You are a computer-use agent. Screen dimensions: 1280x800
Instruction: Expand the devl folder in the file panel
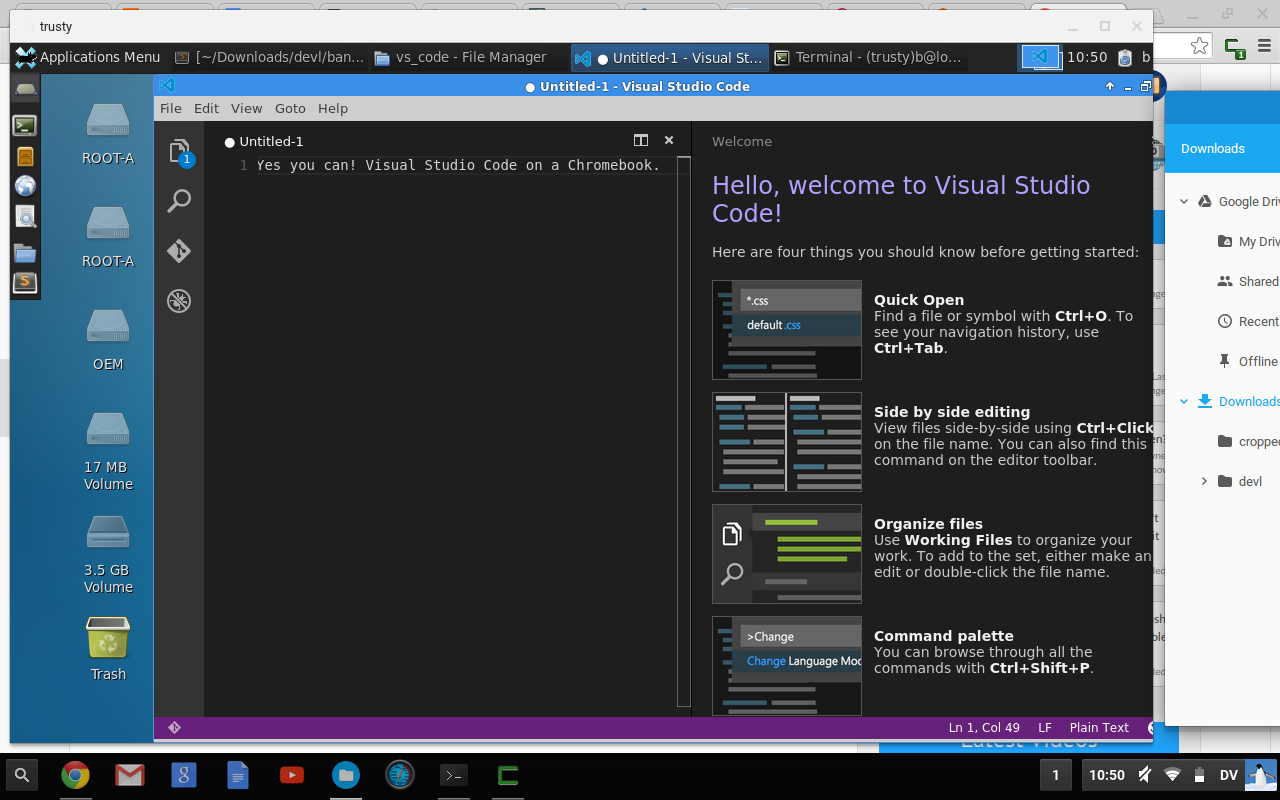1204,481
